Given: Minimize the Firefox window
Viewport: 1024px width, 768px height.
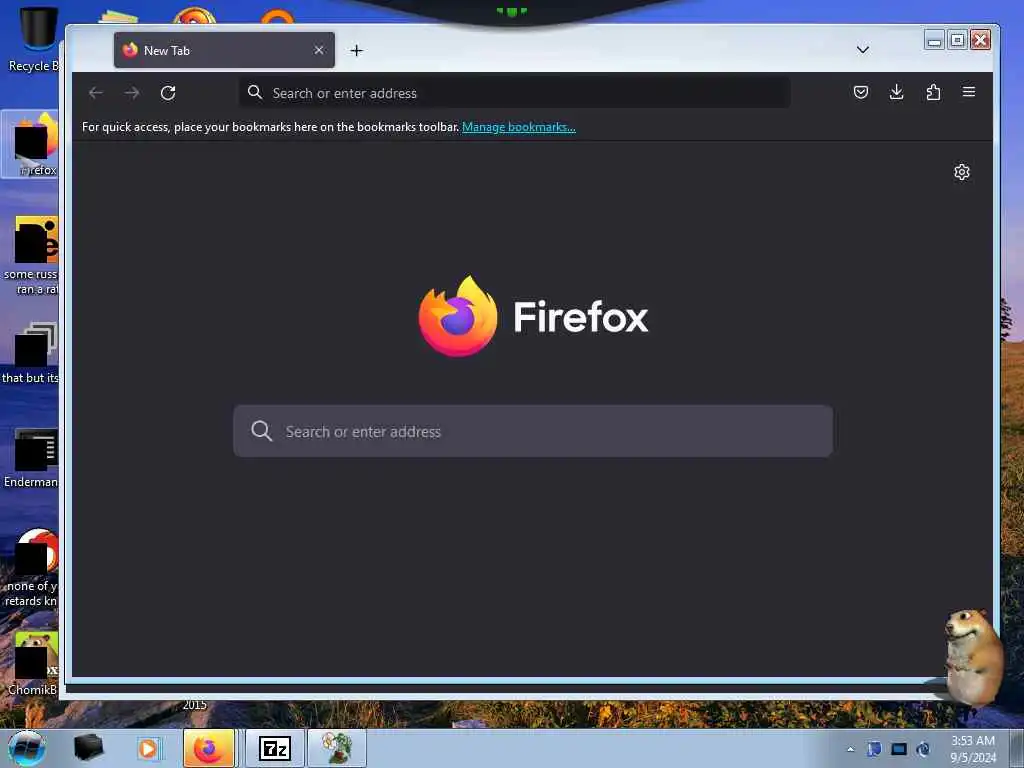Looking at the screenshot, I should (x=935, y=40).
